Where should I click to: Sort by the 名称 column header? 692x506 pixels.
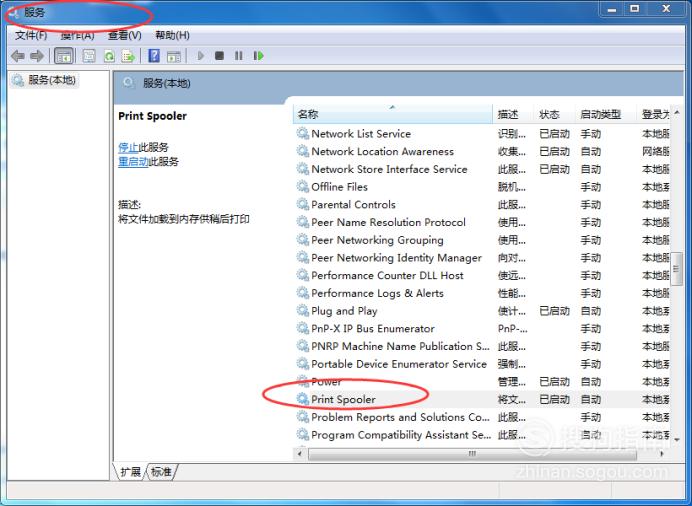393,114
